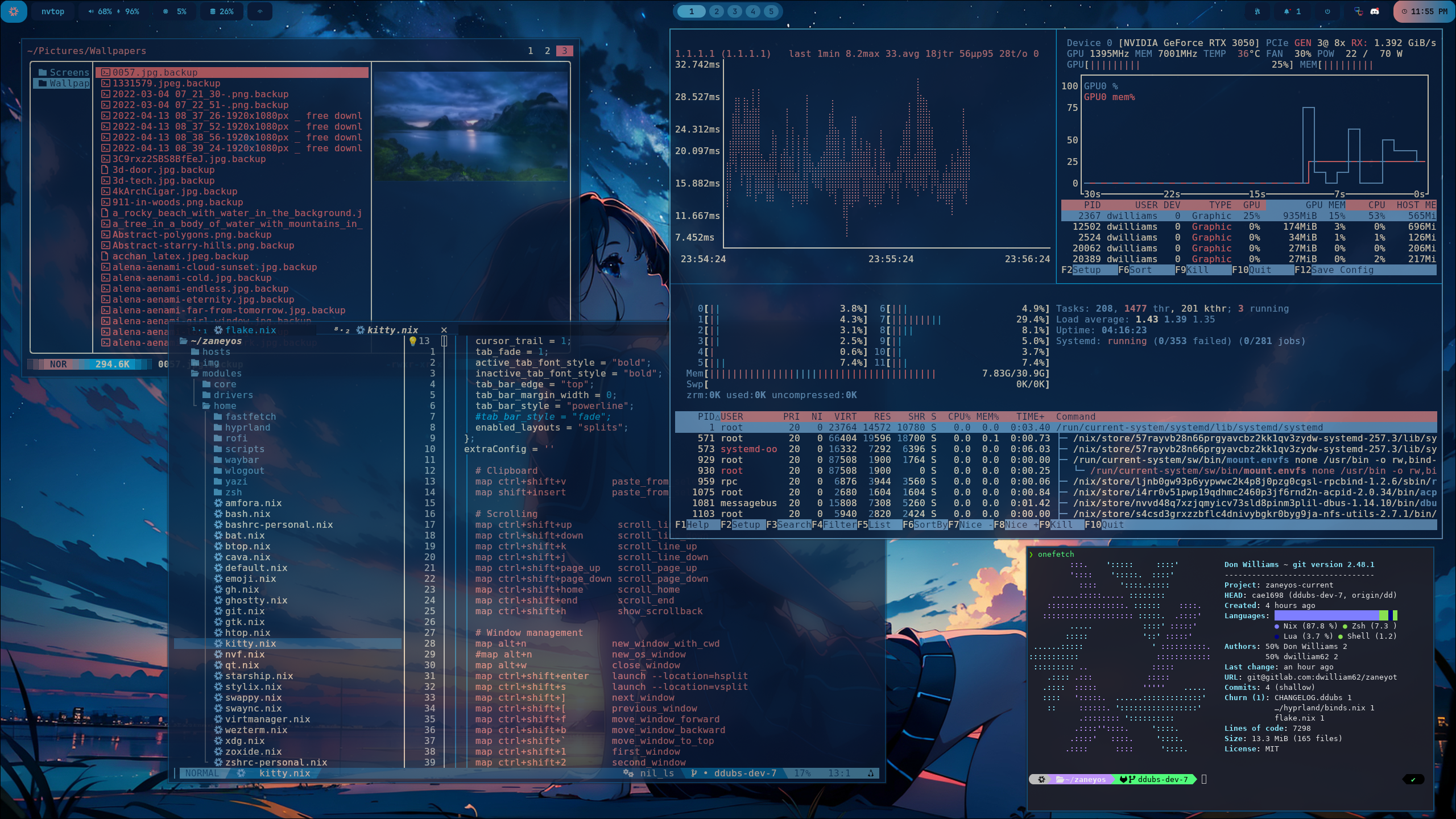Select yazi tab 2
1456x819 pixels.
547,51
